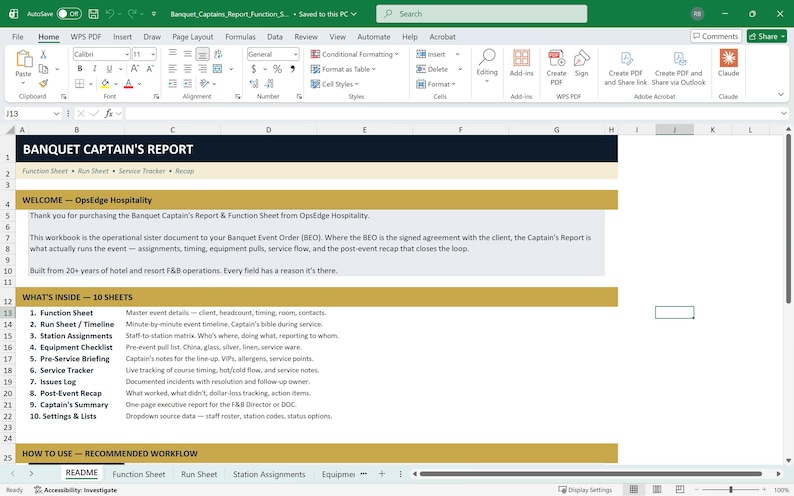Click the Sign icon
794x496 pixels.
click(581, 63)
